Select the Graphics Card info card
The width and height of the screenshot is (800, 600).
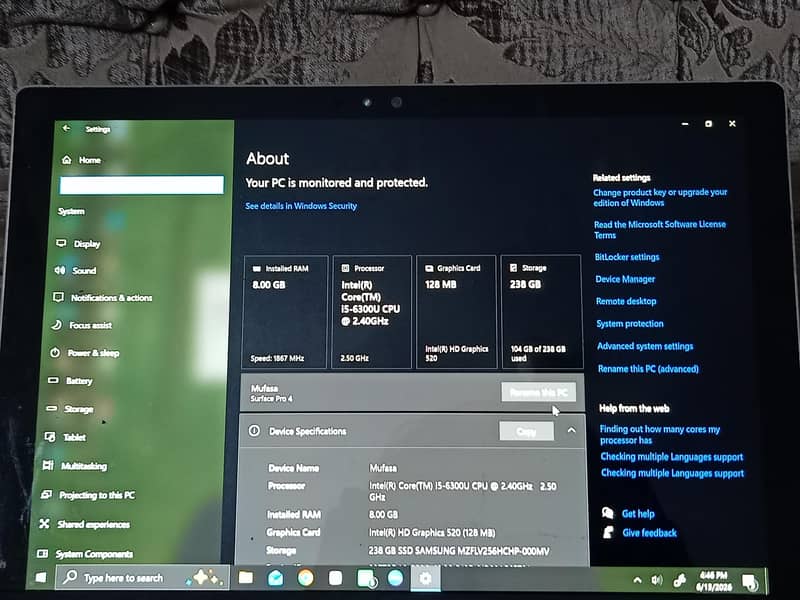point(456,312)
